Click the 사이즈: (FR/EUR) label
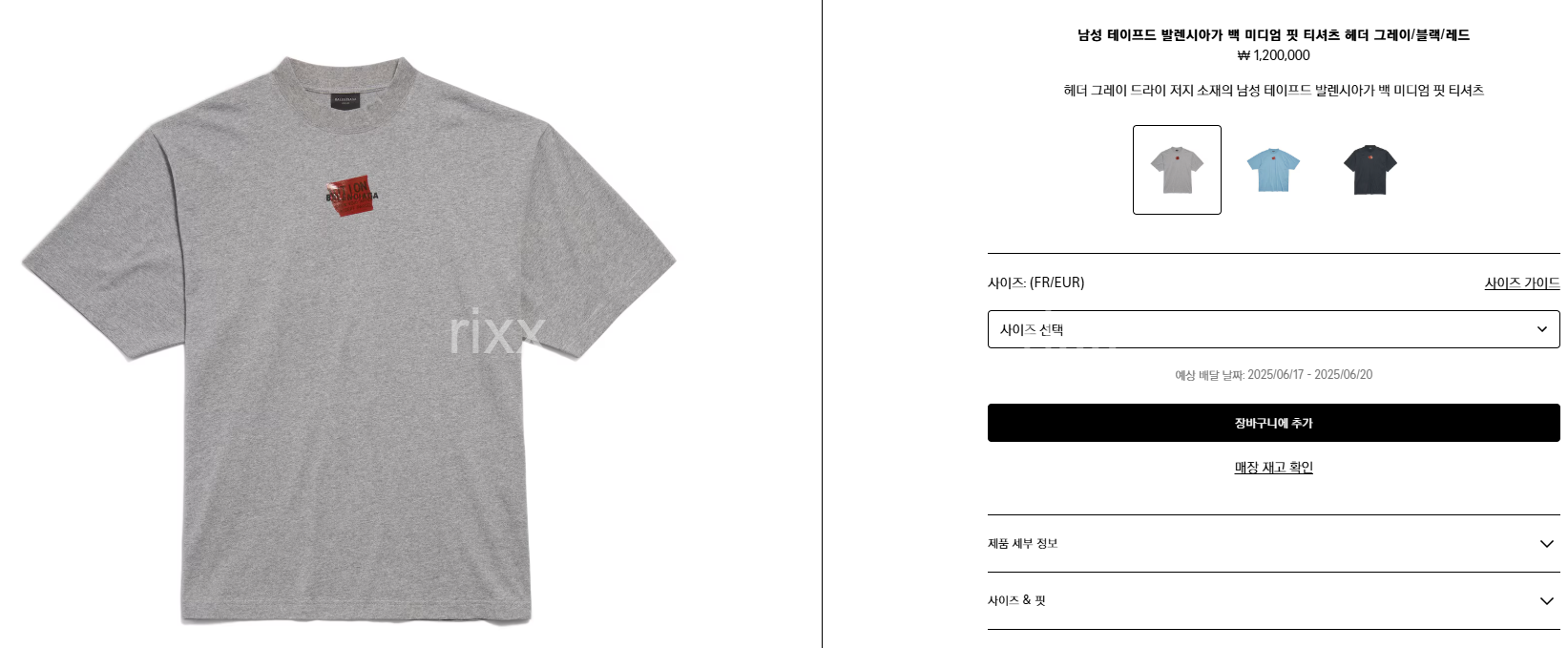 tap(1035, 282)
